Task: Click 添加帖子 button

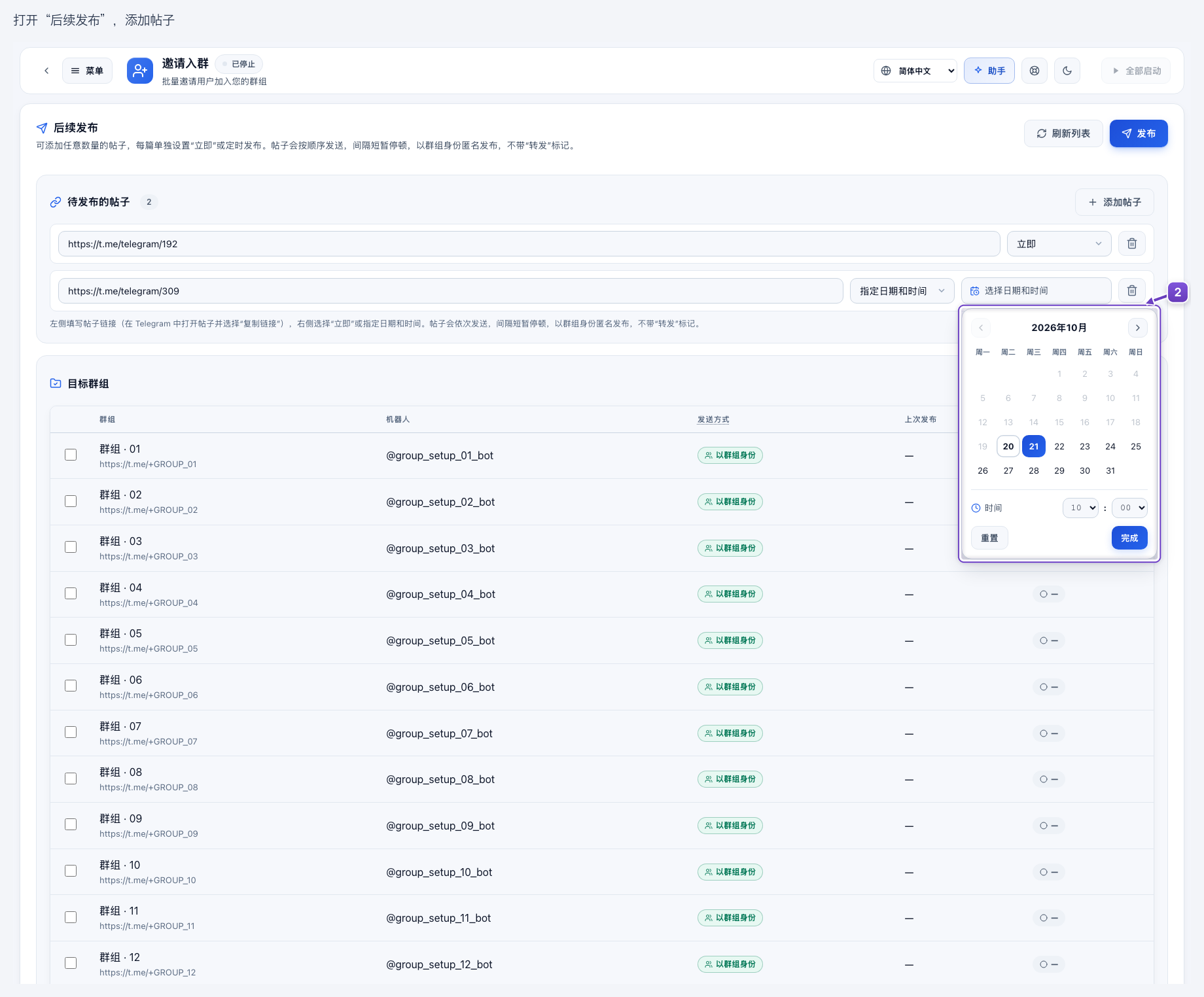Action: tap(1114, 202)
